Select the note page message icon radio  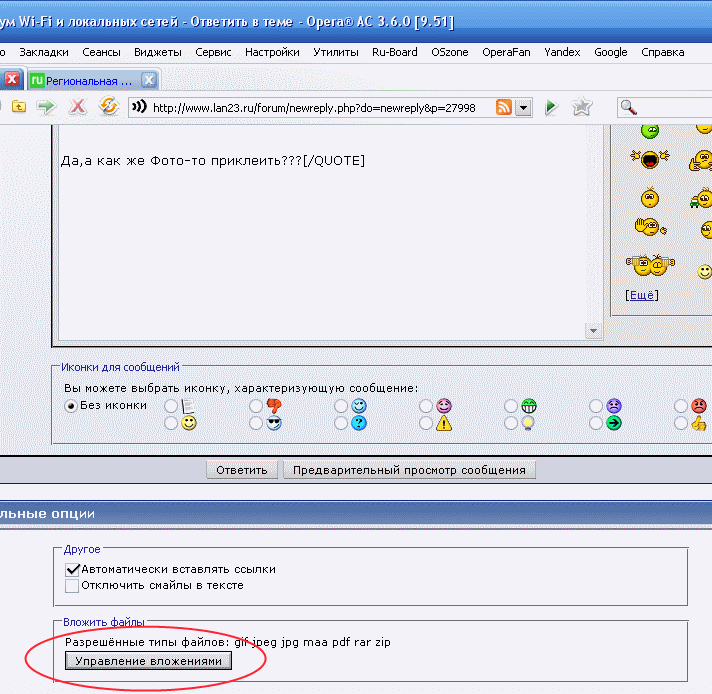[x=171, y=406]
